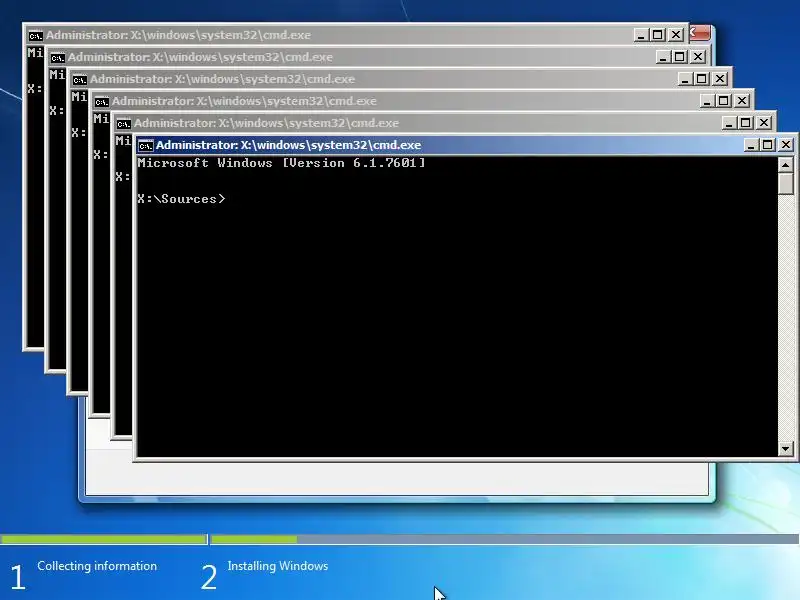This screenshot has width=800, height=600.
Task: Click the step number "2" at bottom
Action: pyautogui.click(x=209, y=577)
